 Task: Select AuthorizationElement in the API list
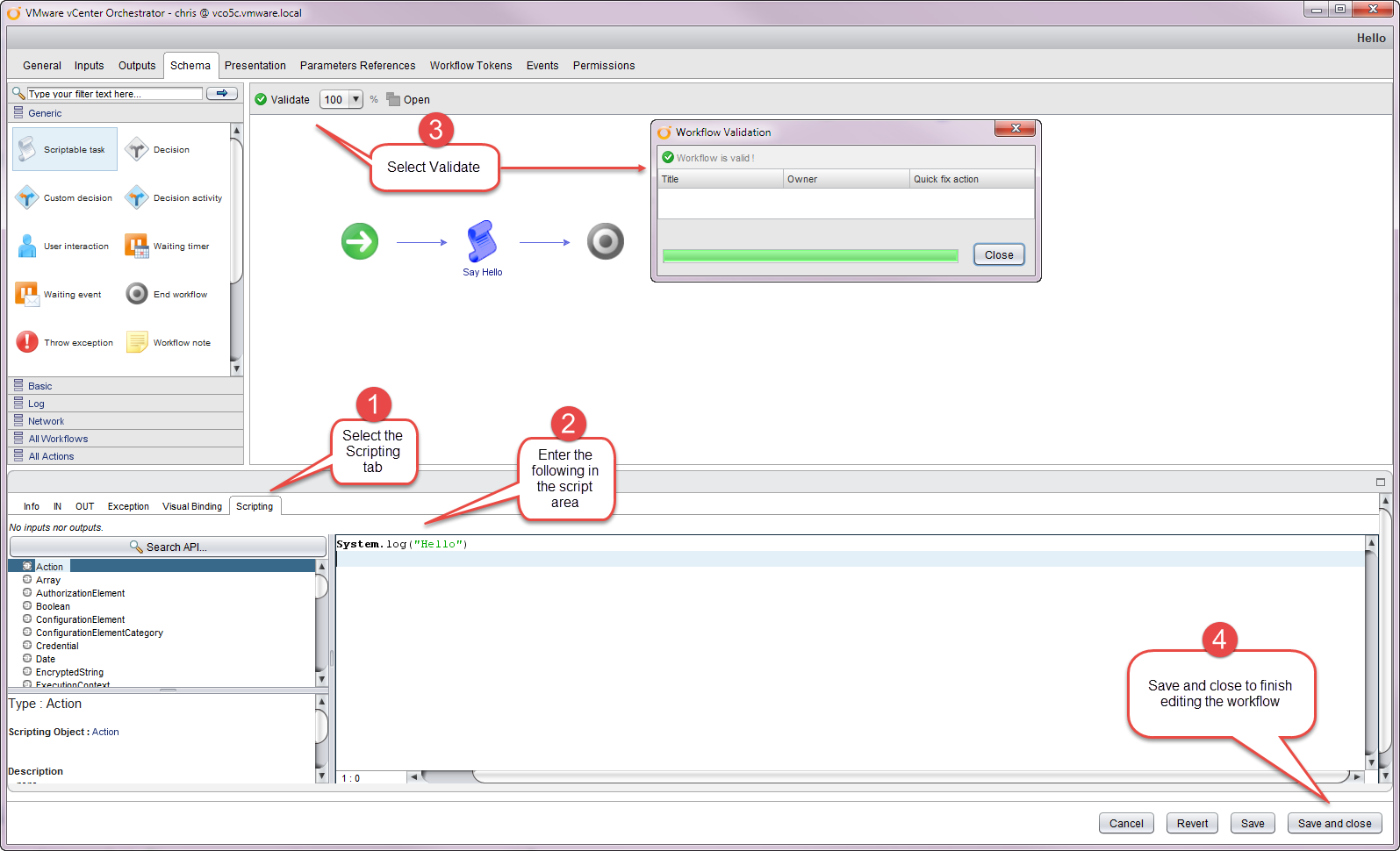pyautogui.click(x=80, y=593)
